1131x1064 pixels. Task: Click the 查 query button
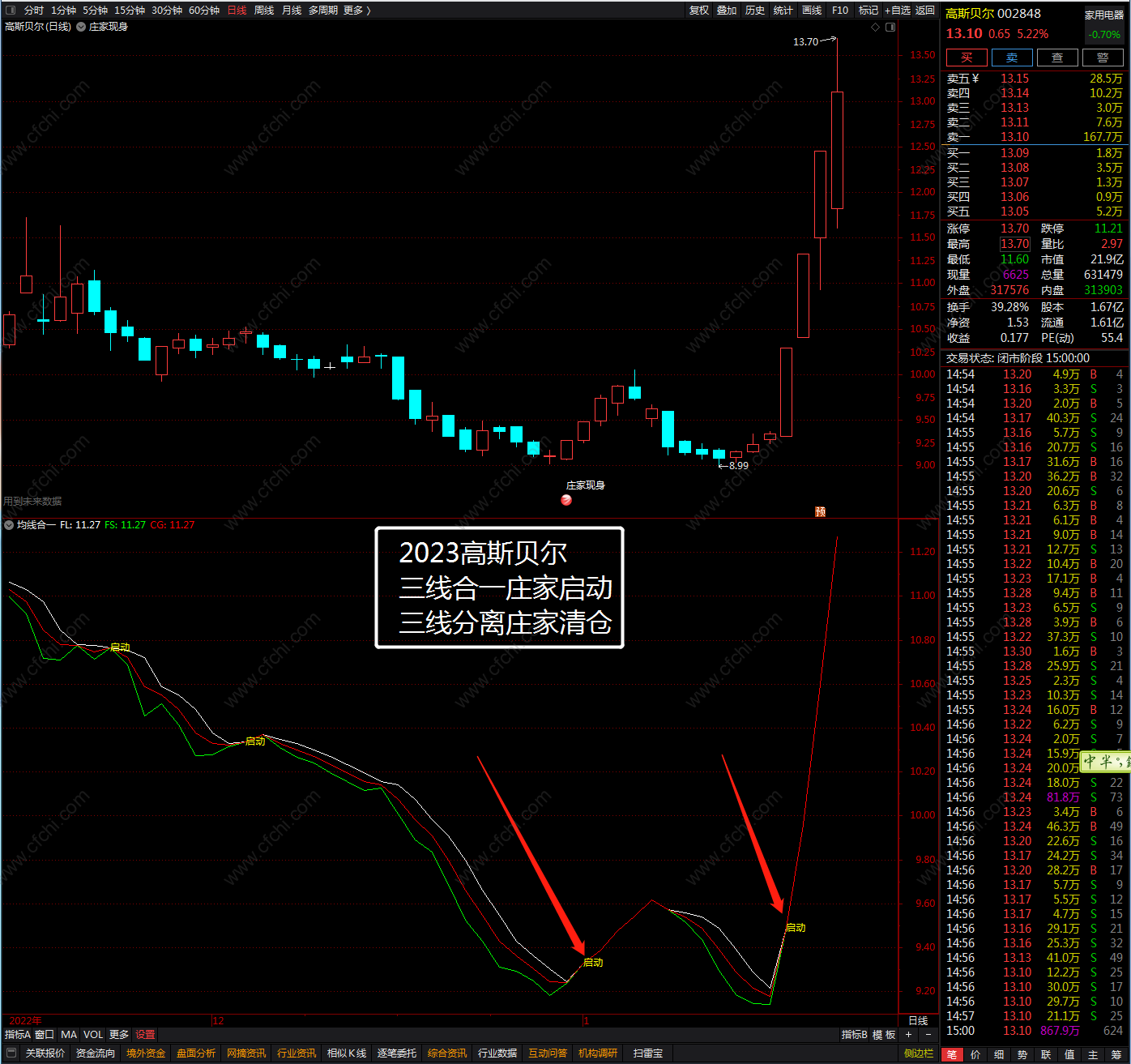1057,58
